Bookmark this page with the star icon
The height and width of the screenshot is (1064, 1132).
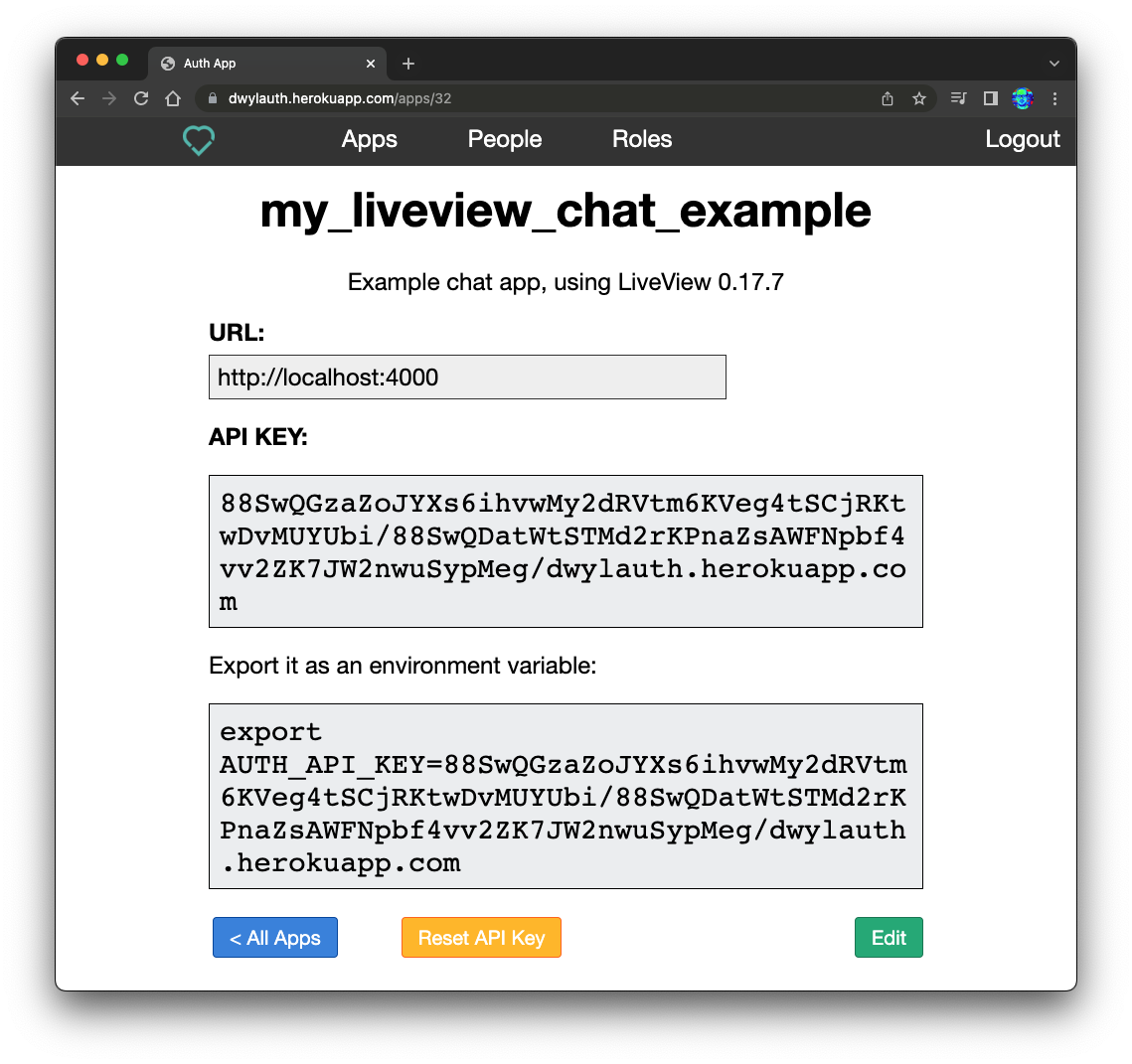point(919,98)
